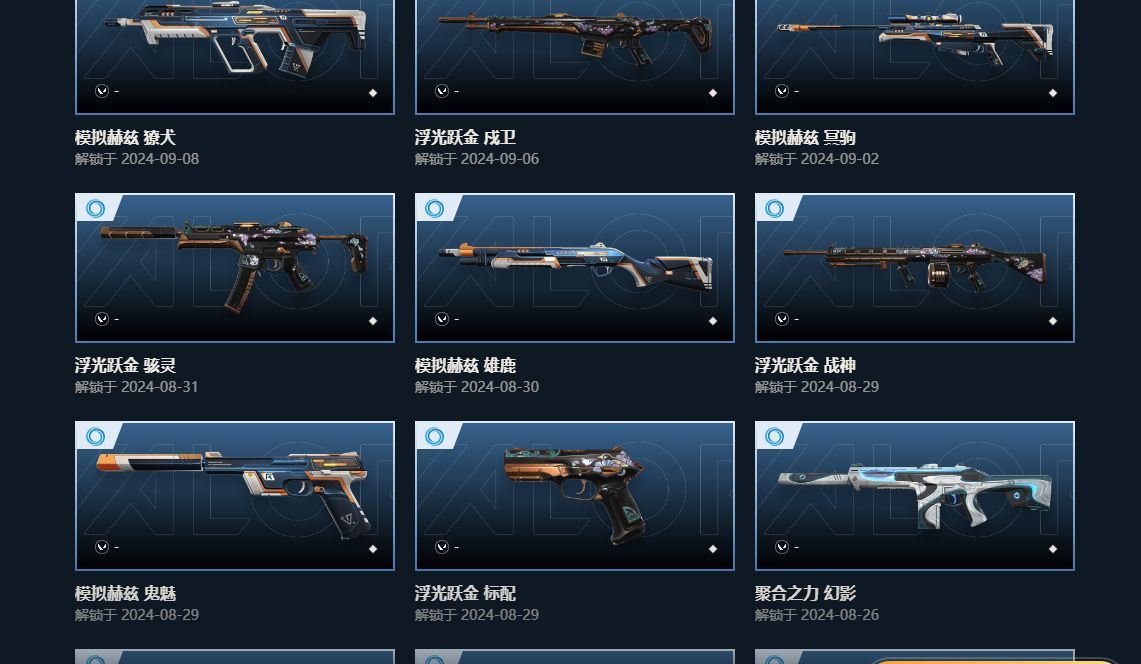
Task: Click the diamond rarity icon on 浮光跃金 战神 card
Action: click(x=1052, y=320)
